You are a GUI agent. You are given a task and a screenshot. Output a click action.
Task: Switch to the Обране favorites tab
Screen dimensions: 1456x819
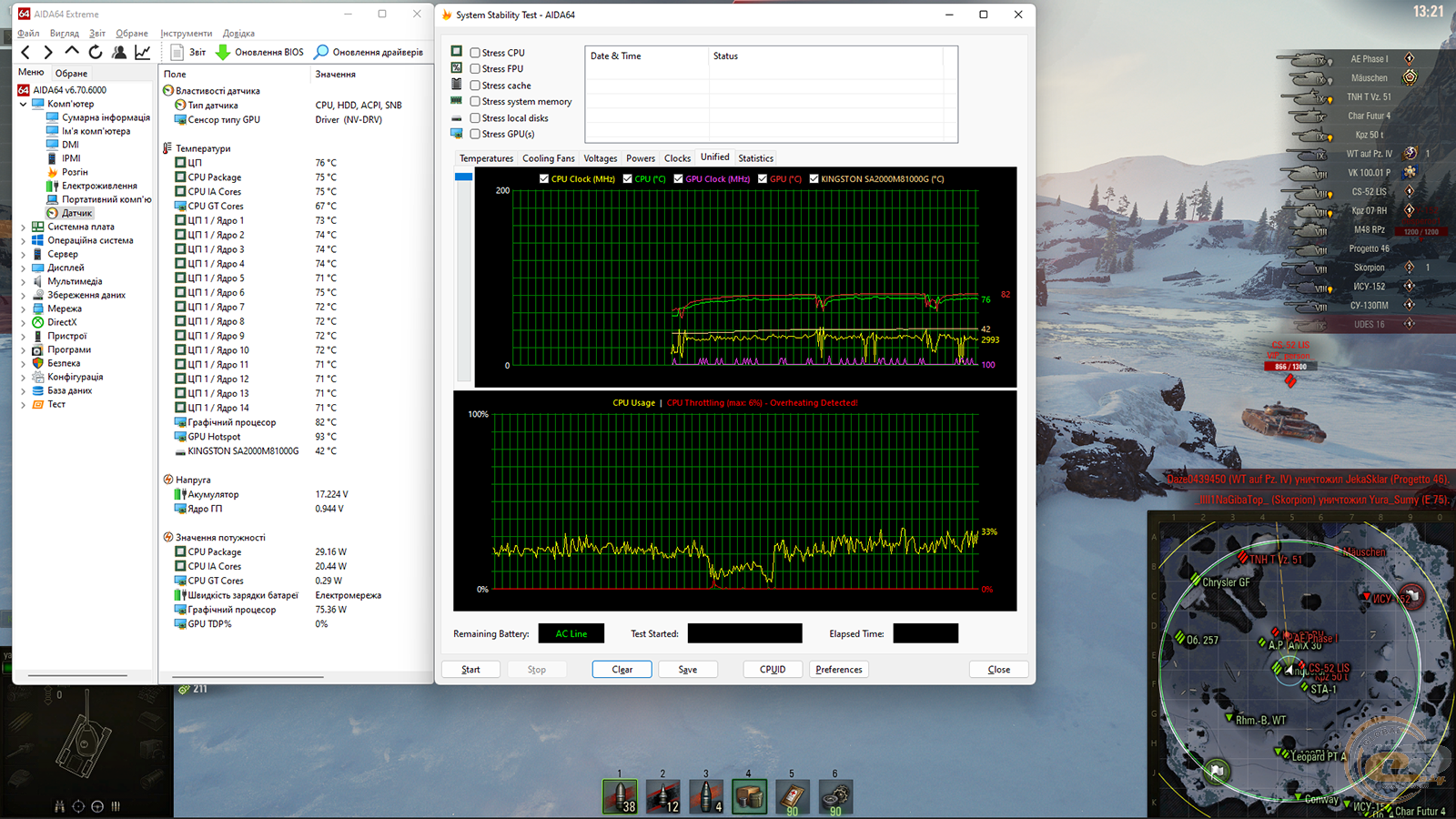(71, 74)
